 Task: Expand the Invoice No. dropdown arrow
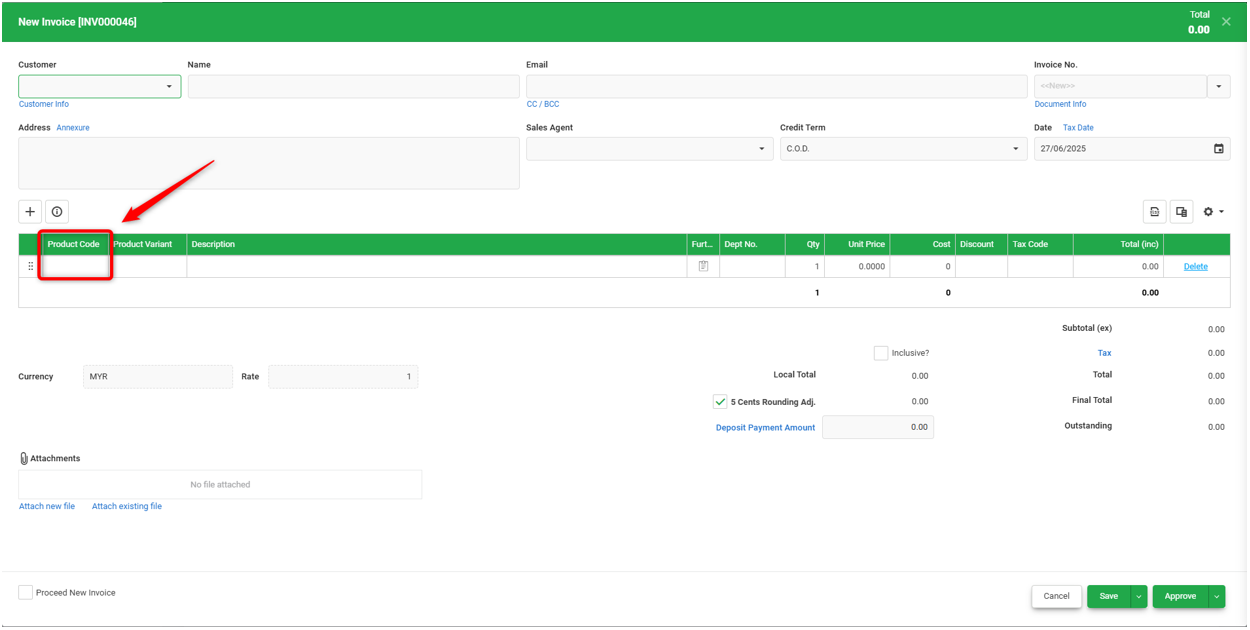tap(1219, 87)
